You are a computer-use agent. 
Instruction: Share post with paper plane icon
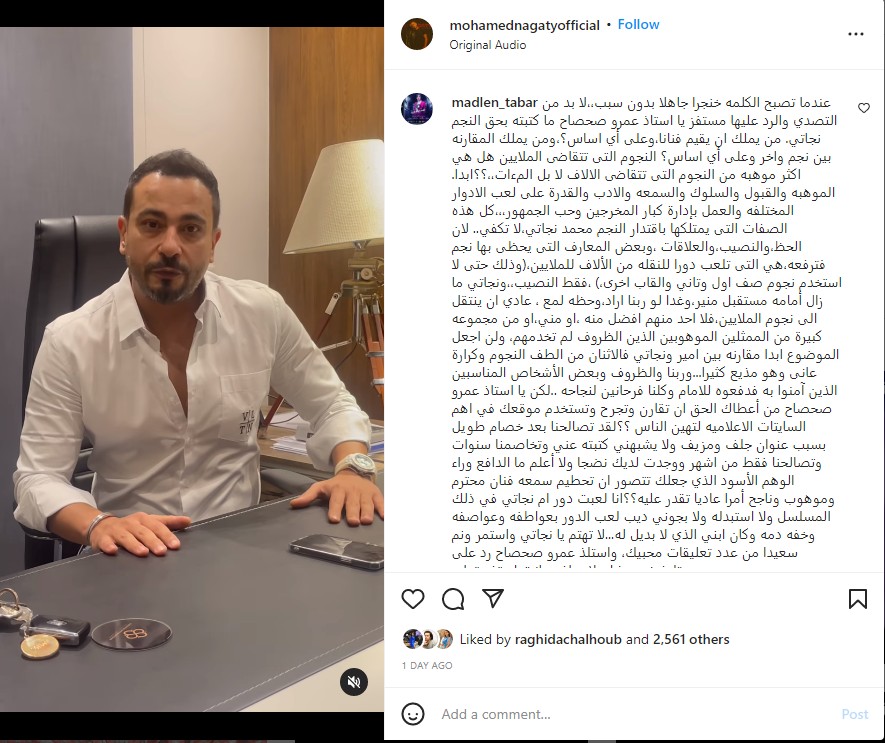pos(493,598)
